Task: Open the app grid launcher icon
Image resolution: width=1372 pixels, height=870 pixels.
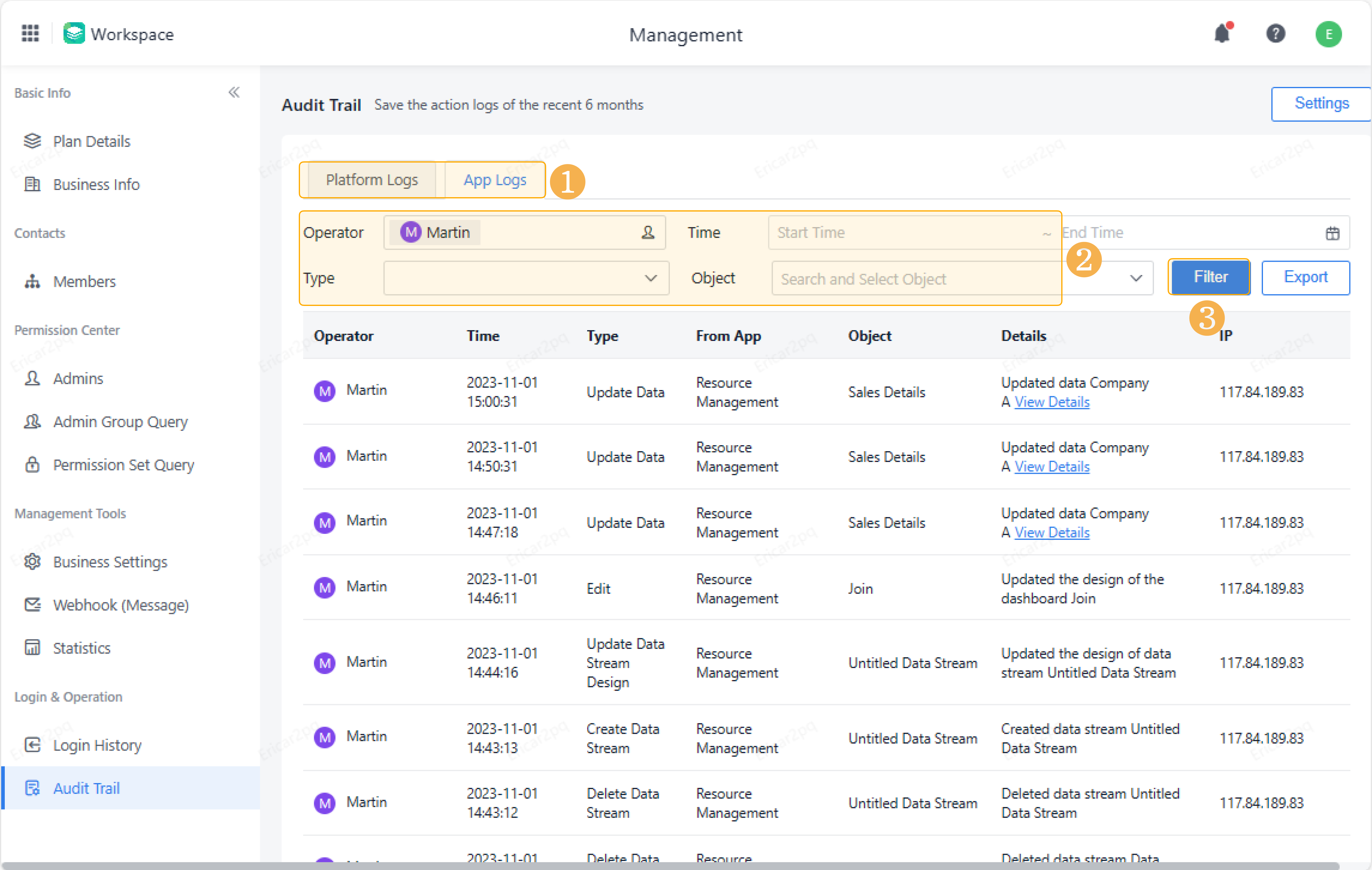Action: click(30, 34)
